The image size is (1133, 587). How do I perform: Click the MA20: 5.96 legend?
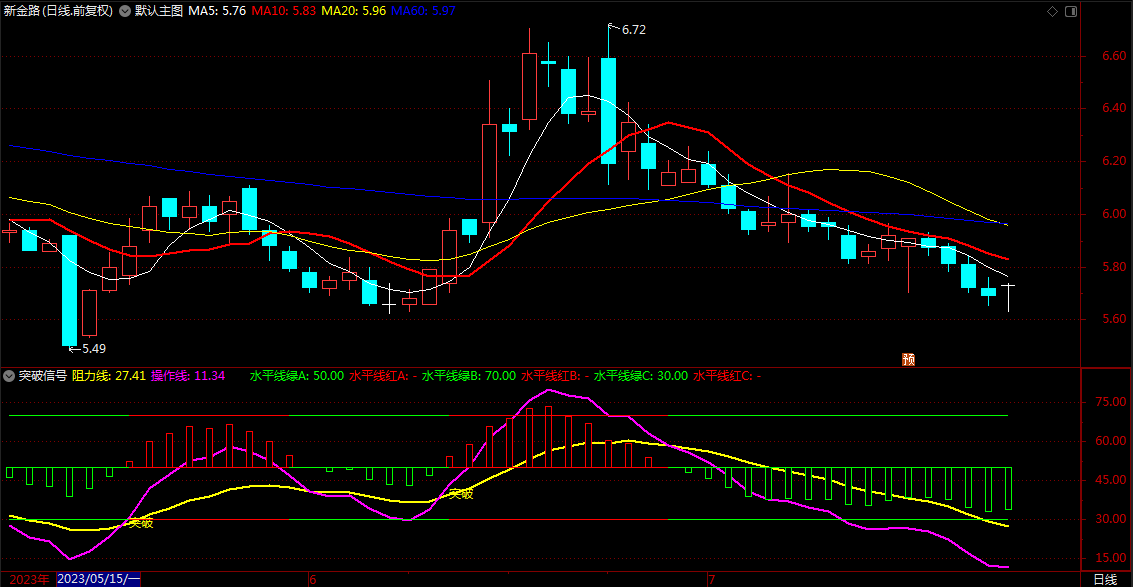[x=353, y=12]
